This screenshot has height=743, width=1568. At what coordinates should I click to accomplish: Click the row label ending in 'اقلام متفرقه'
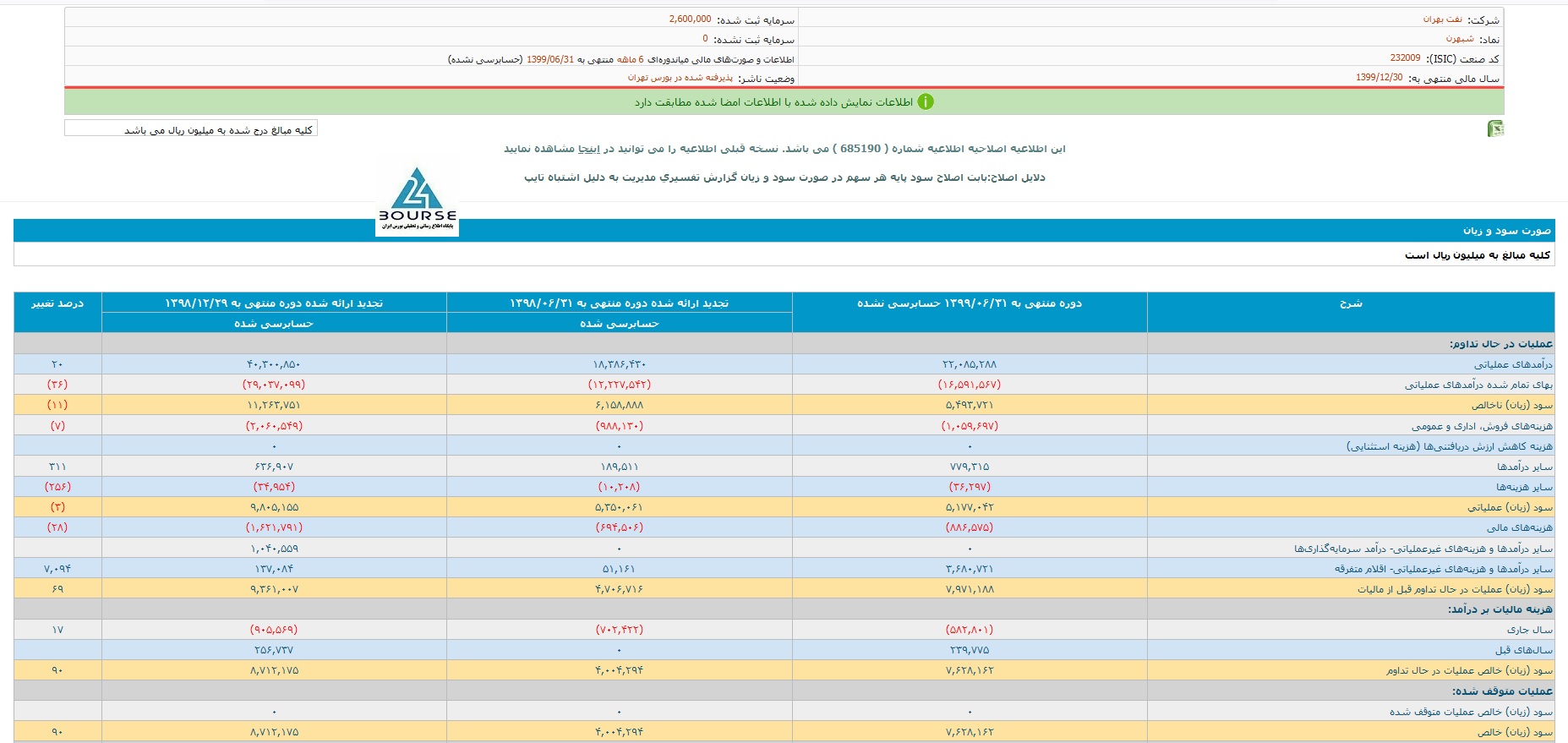(x=1444, y=569)
